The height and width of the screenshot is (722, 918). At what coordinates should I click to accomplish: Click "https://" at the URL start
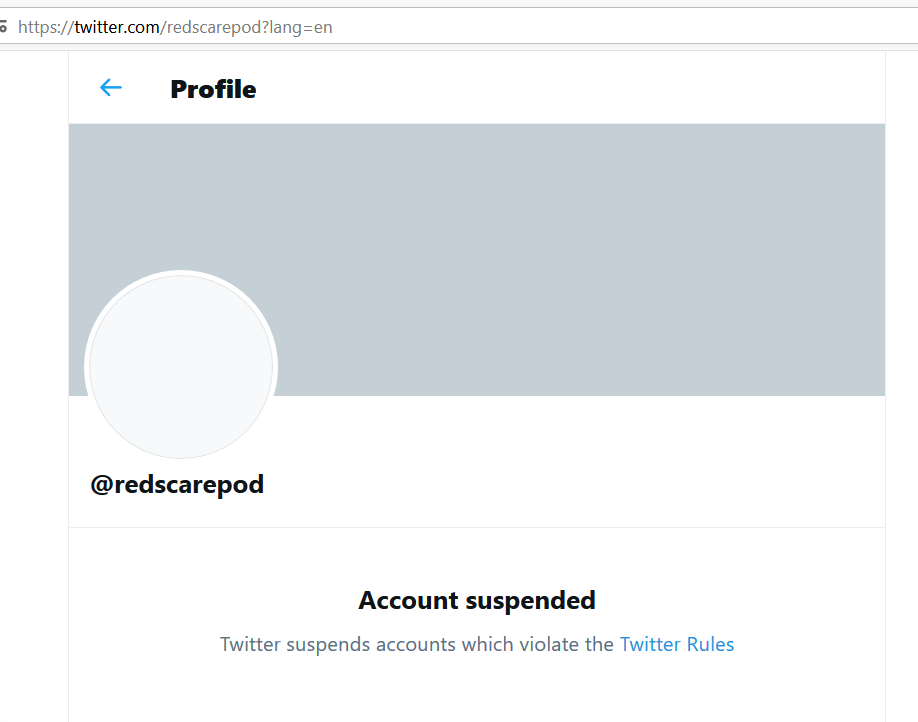[45, 27]
